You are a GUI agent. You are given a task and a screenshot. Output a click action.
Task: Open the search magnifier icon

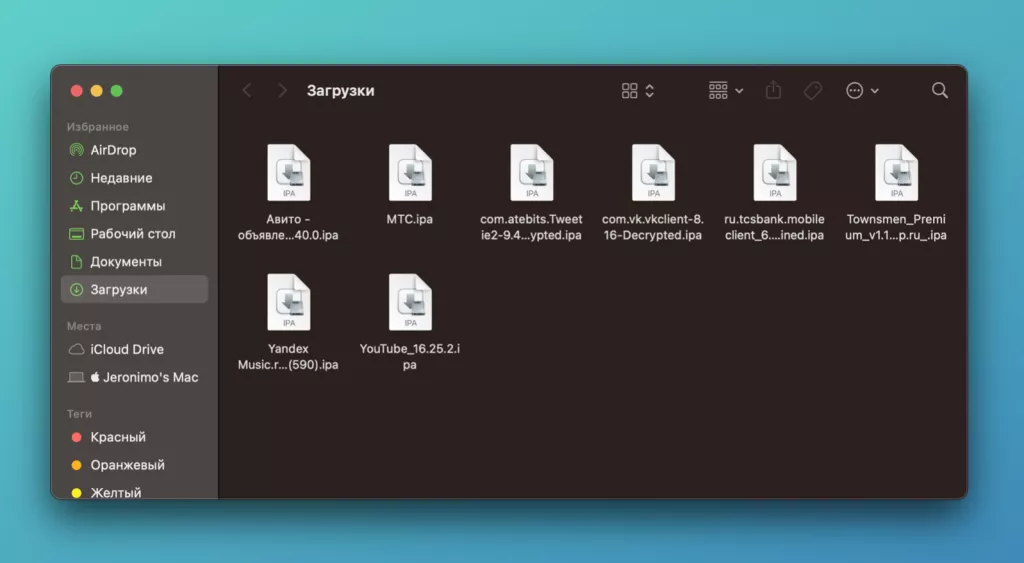point(939,90)
